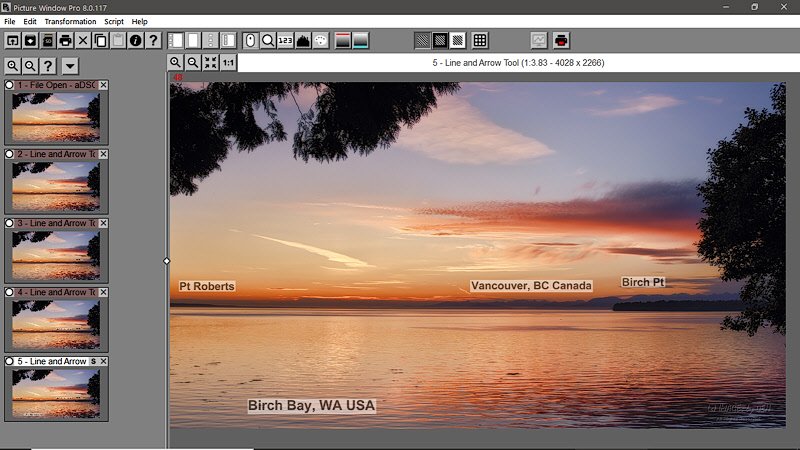Close the step 4 Line and Arrow item

(103, 292)
